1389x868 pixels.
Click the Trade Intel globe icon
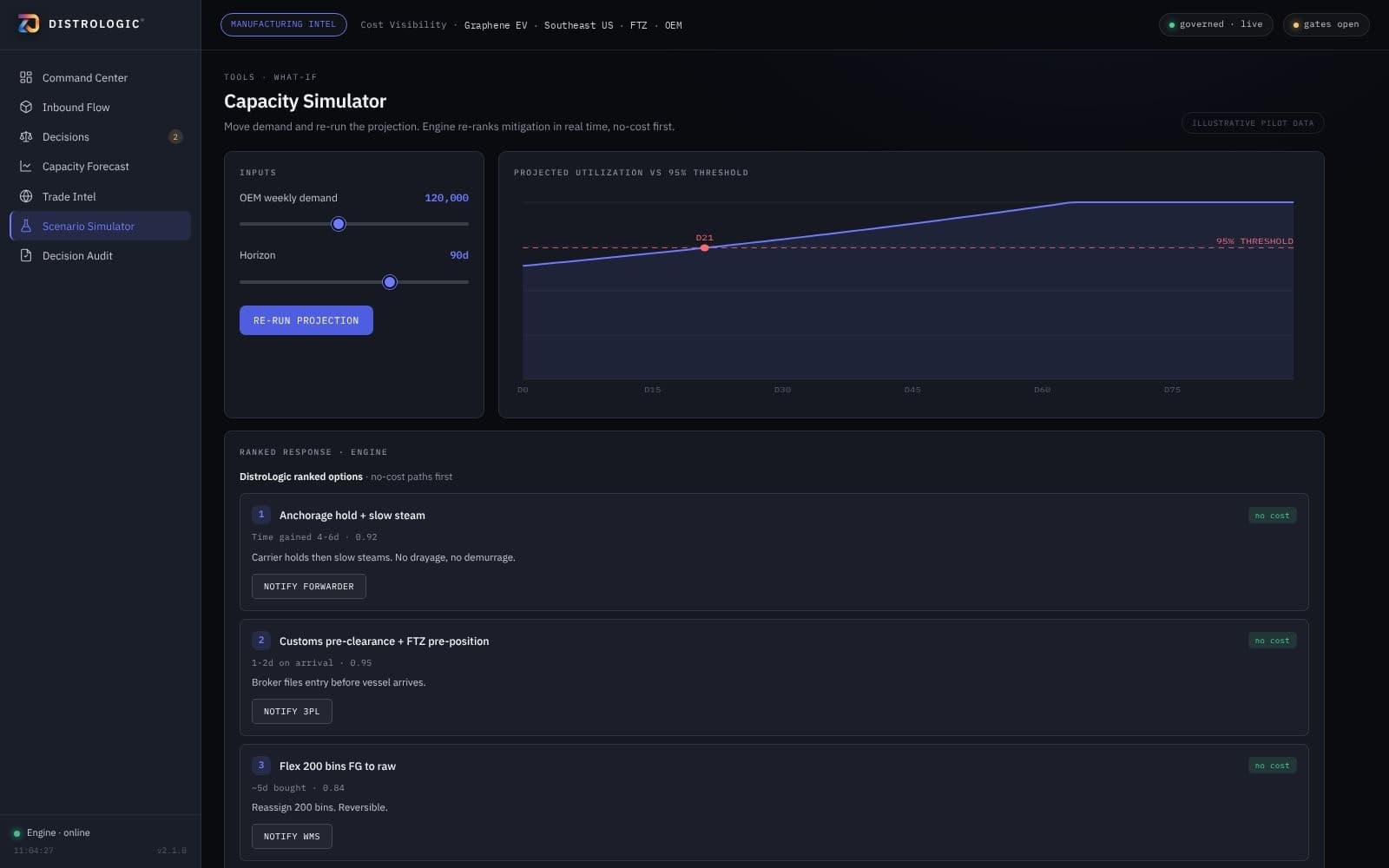click(26, 196)
